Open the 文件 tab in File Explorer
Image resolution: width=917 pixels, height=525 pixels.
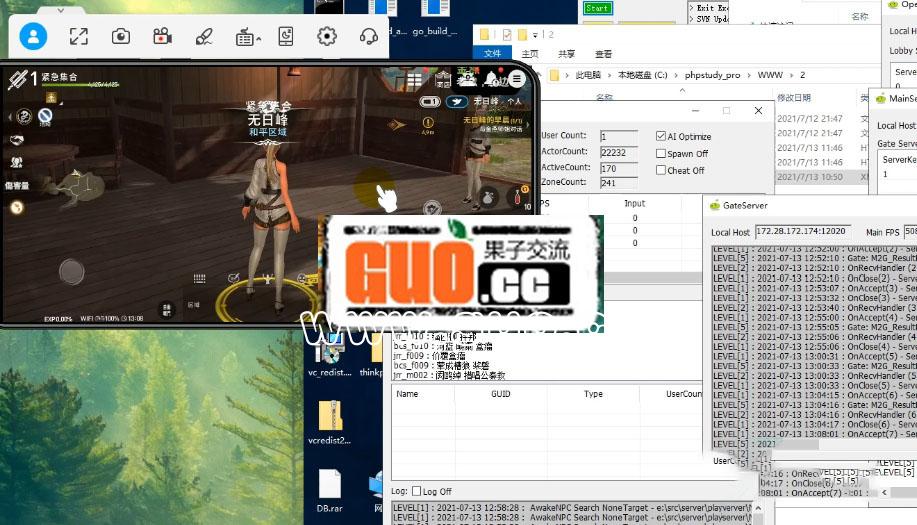(492, 53)
